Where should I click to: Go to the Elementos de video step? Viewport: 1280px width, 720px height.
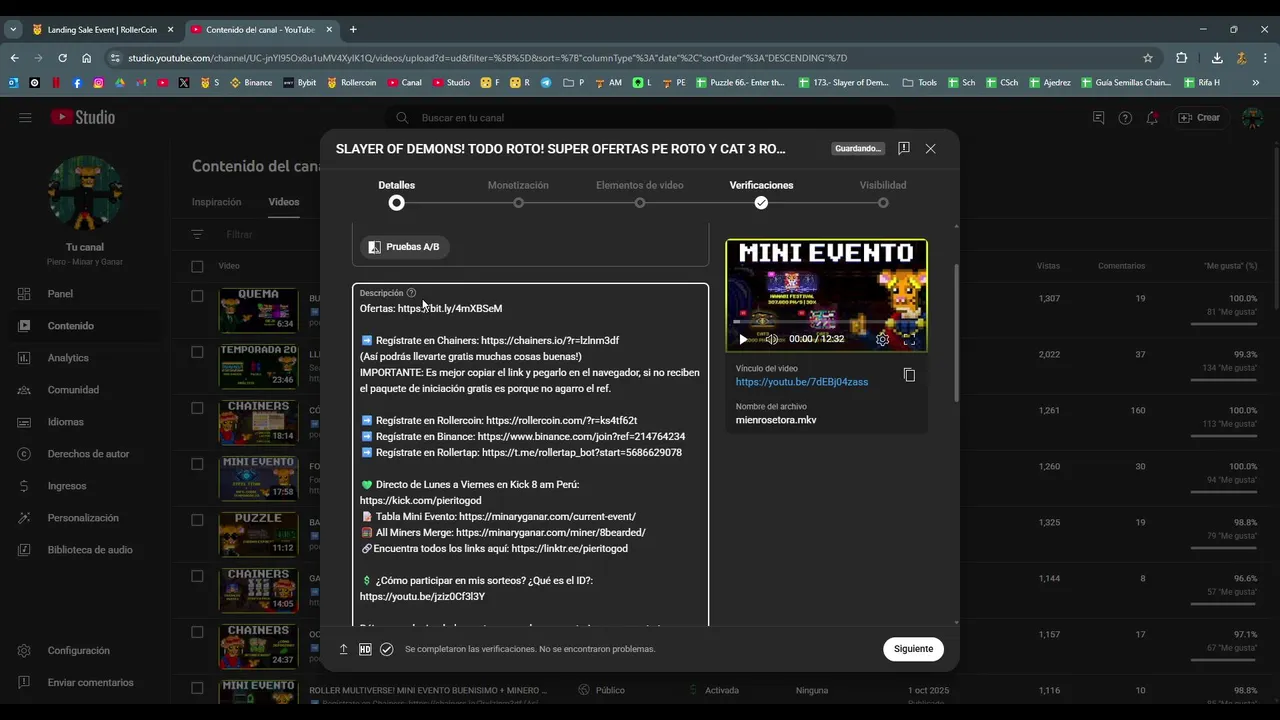click(640, 194)
